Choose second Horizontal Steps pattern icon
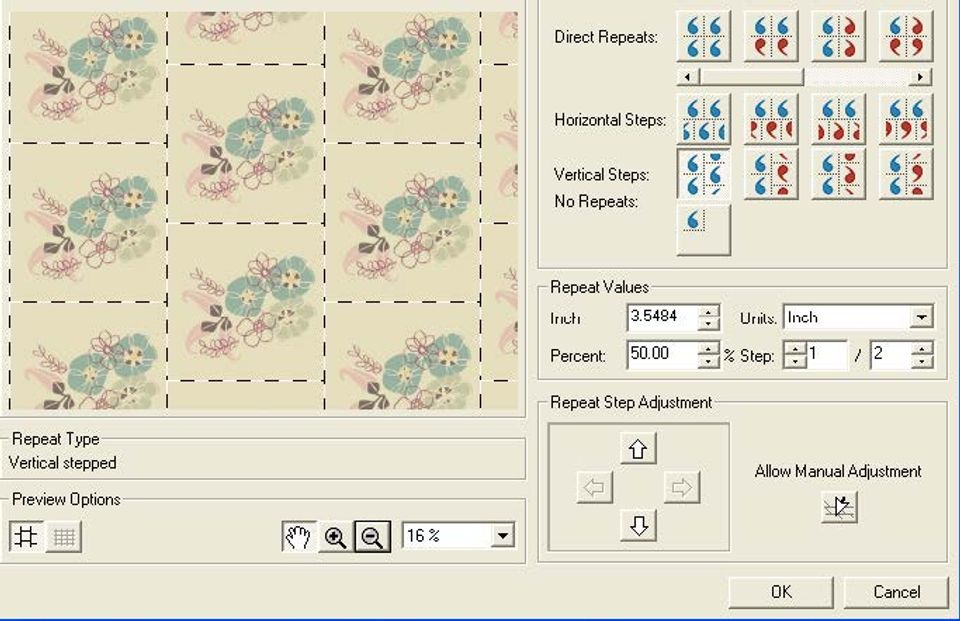 click(x=771, y=119)
